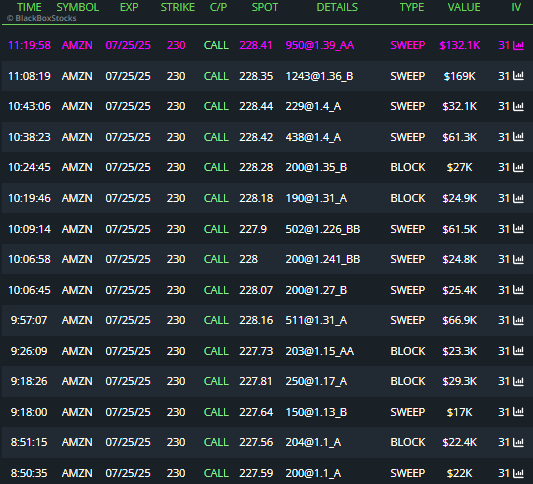Click the $25.4K value cell
The height and width of the screenshot is (484, 533).
coord(460,290)
